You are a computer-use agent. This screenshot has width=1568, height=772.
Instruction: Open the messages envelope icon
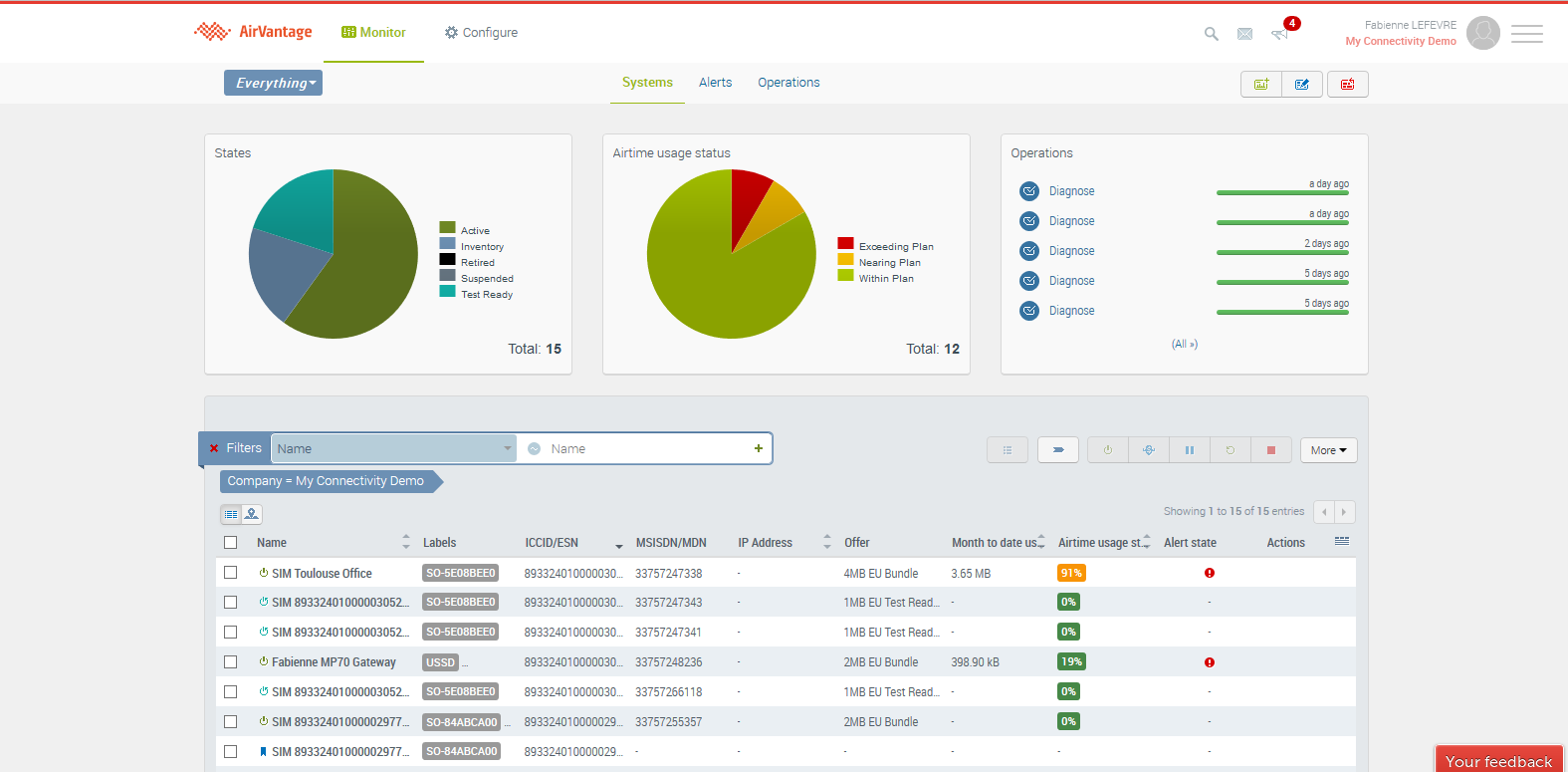click(1244, 34)
